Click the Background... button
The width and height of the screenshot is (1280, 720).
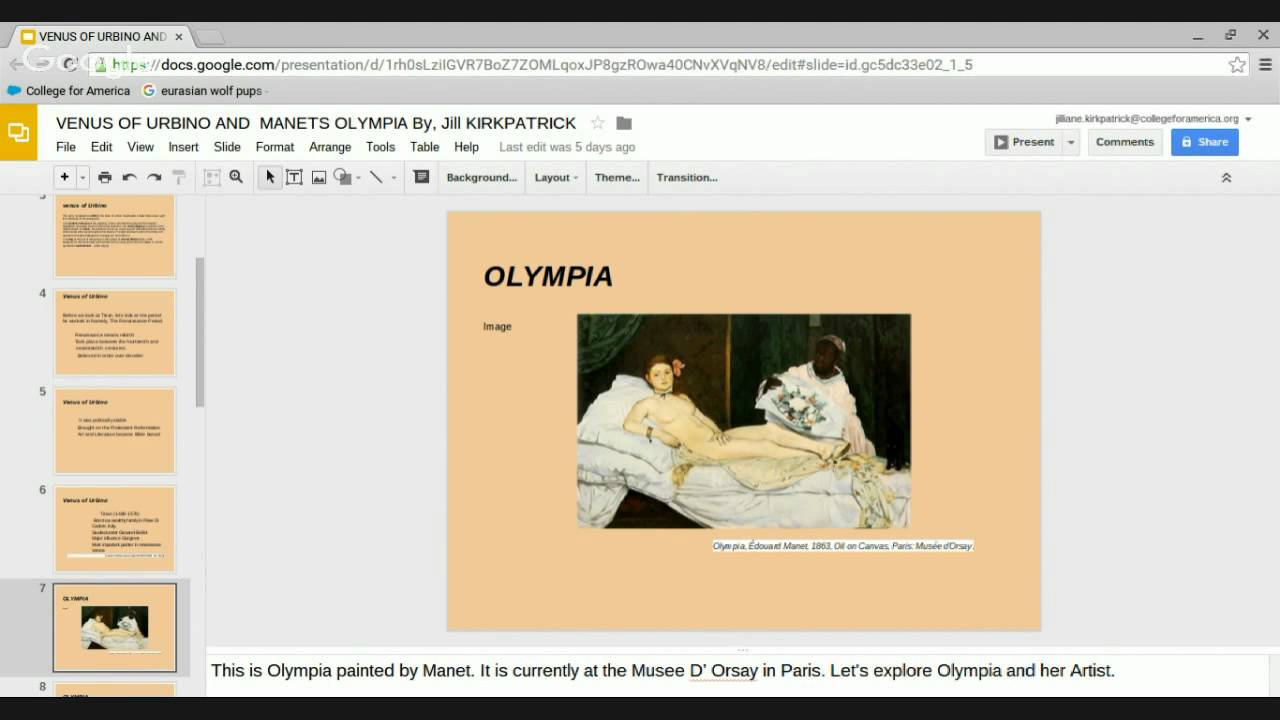(x=482, y=177)
